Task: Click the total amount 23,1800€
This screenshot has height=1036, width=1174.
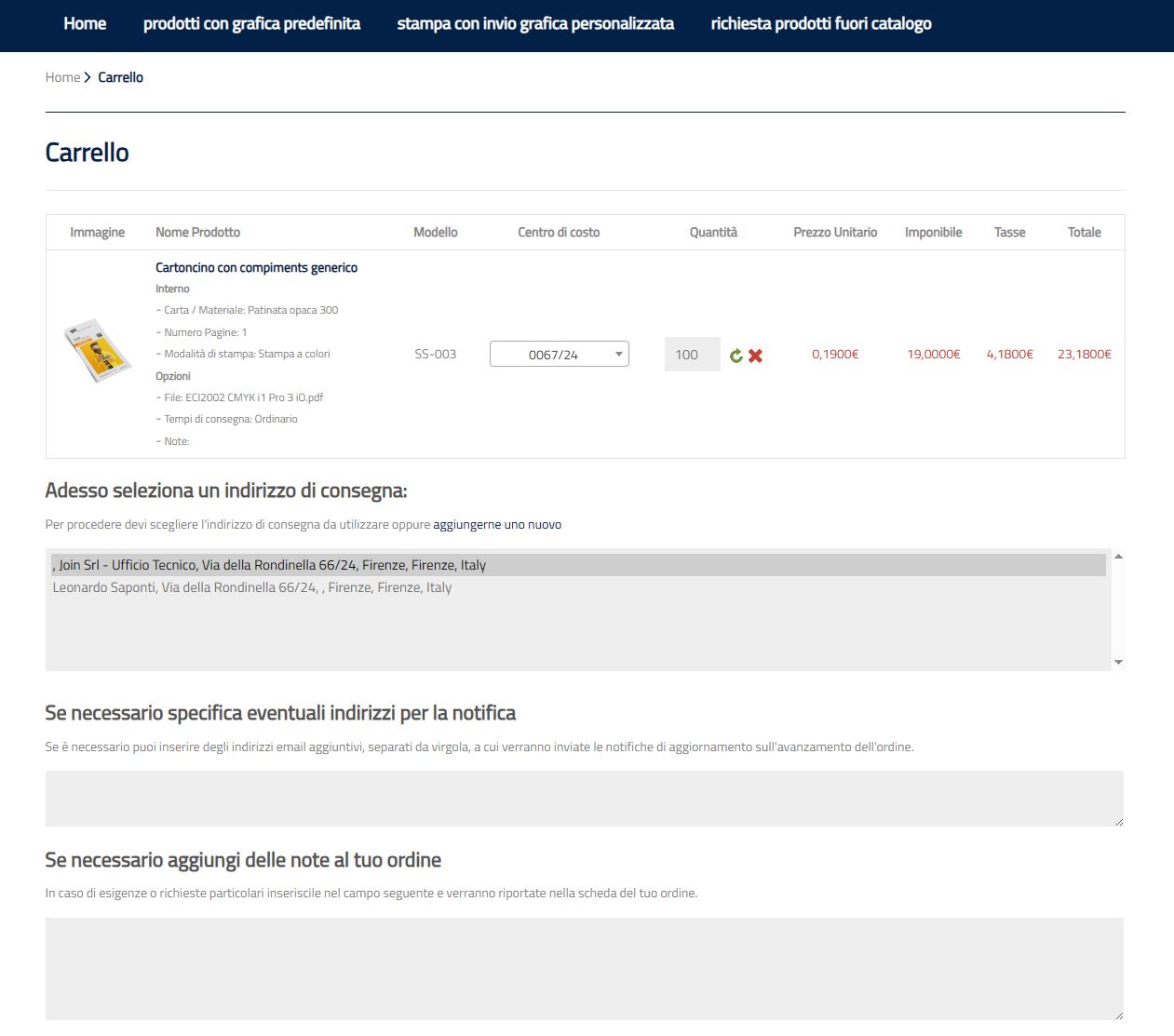Action: [1085, 354]
